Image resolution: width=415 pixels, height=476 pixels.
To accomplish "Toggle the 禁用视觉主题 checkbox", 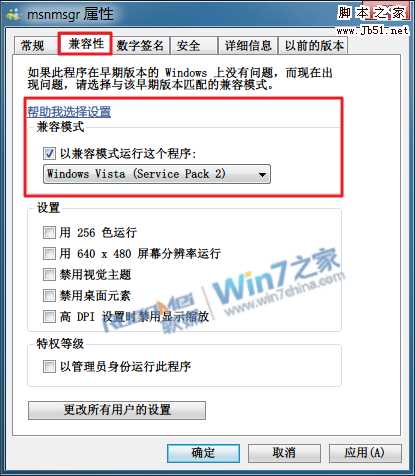I will click(49, 275).
